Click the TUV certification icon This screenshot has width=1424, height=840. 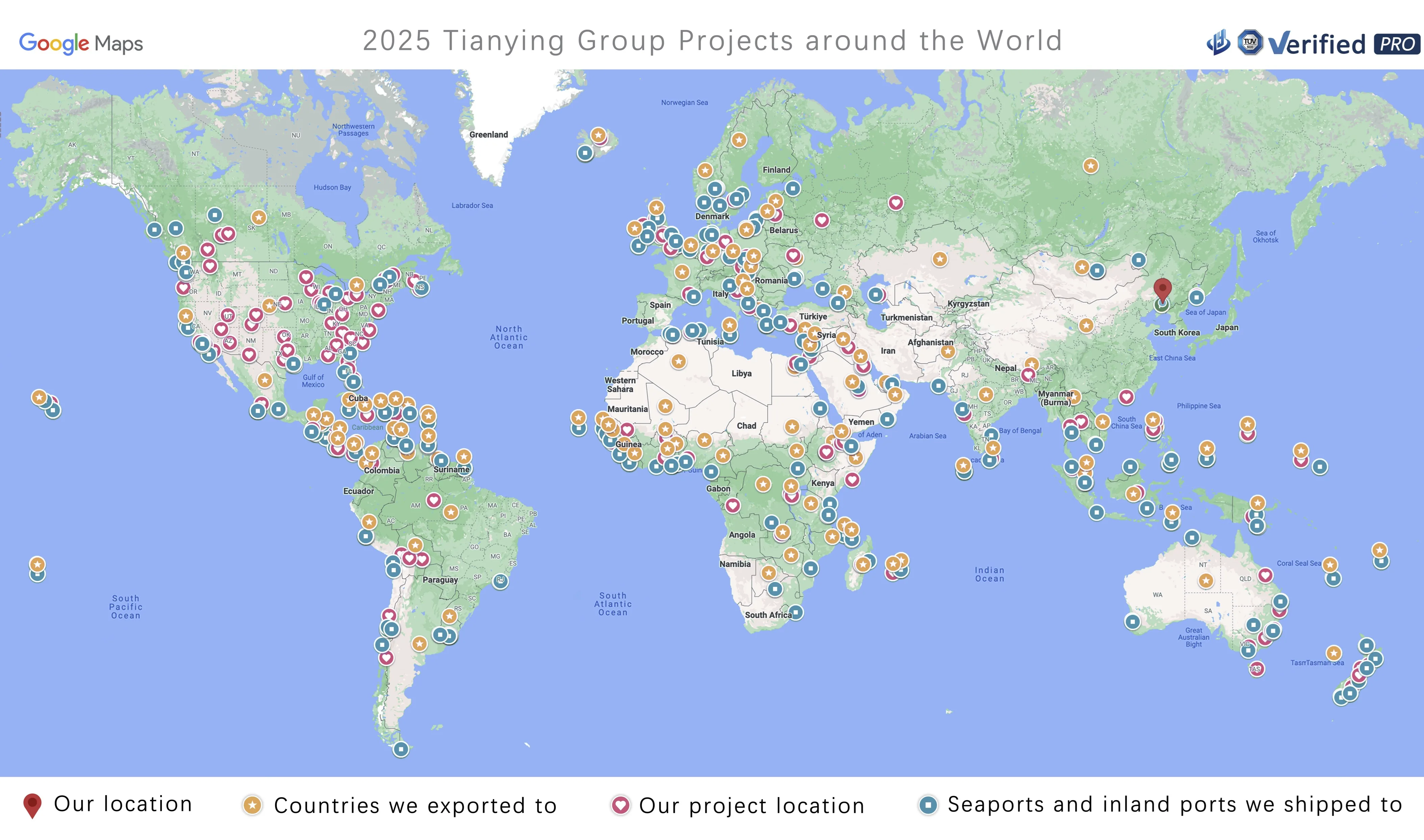point(1250,43)
